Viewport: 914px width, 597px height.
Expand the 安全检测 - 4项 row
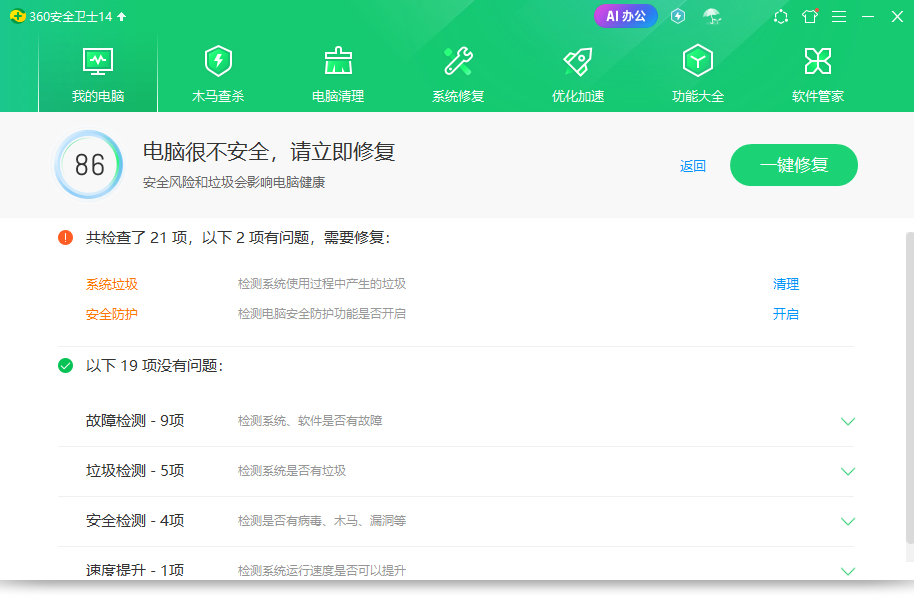848,521
